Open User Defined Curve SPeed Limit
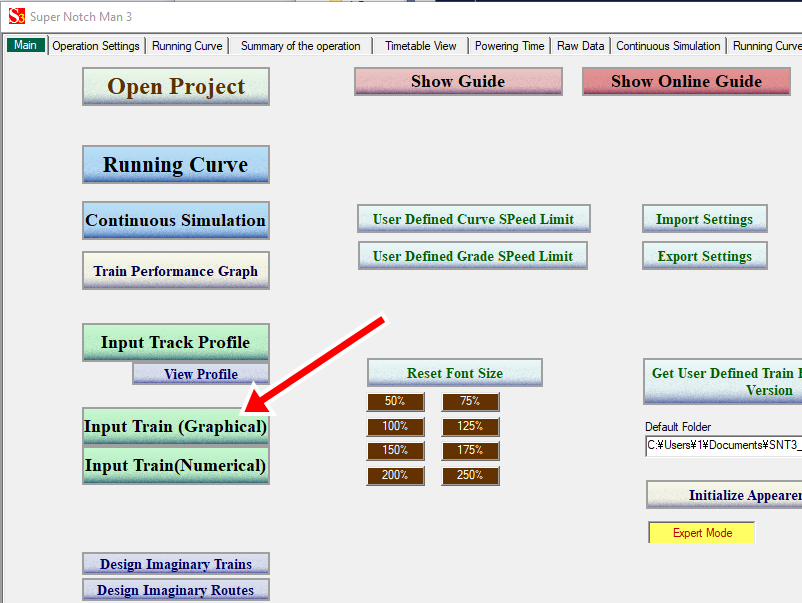Viewport: 802px width, 603px height. 474,219
